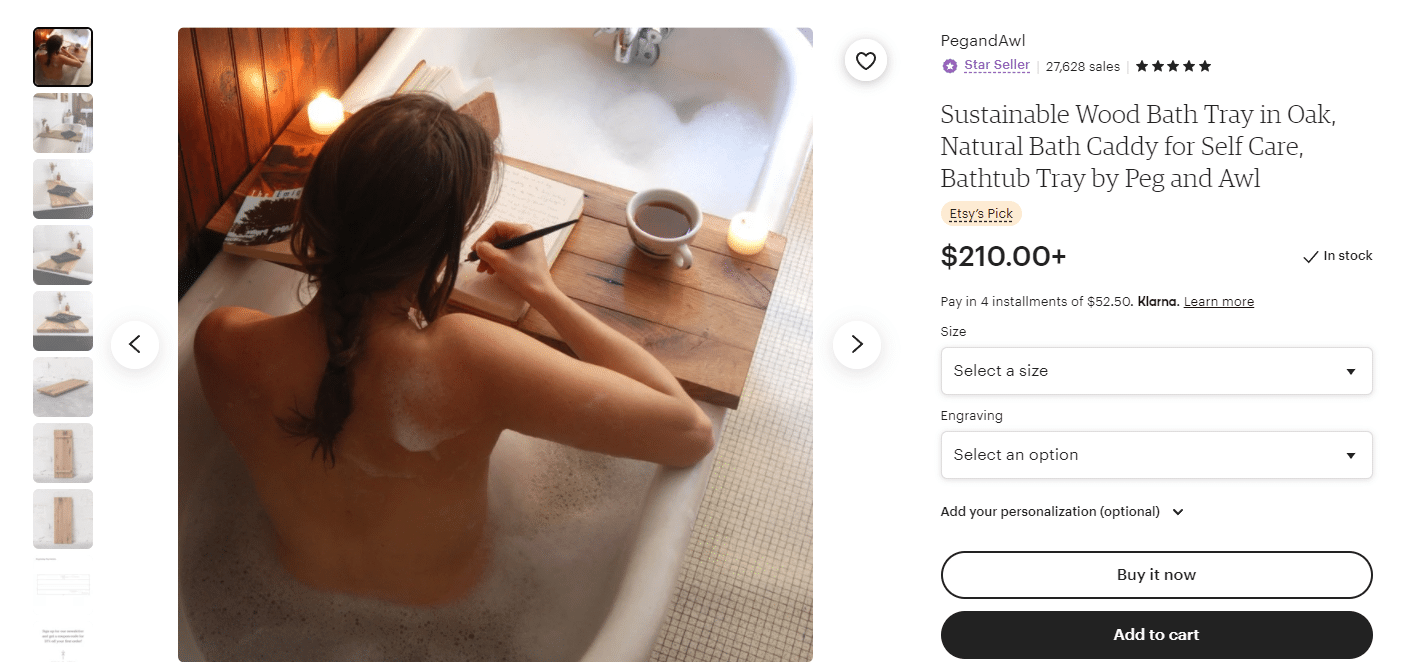The height and width of the screenshot is (669, 1404).
Task: Open the Size dropdown
Action: 1156,371
